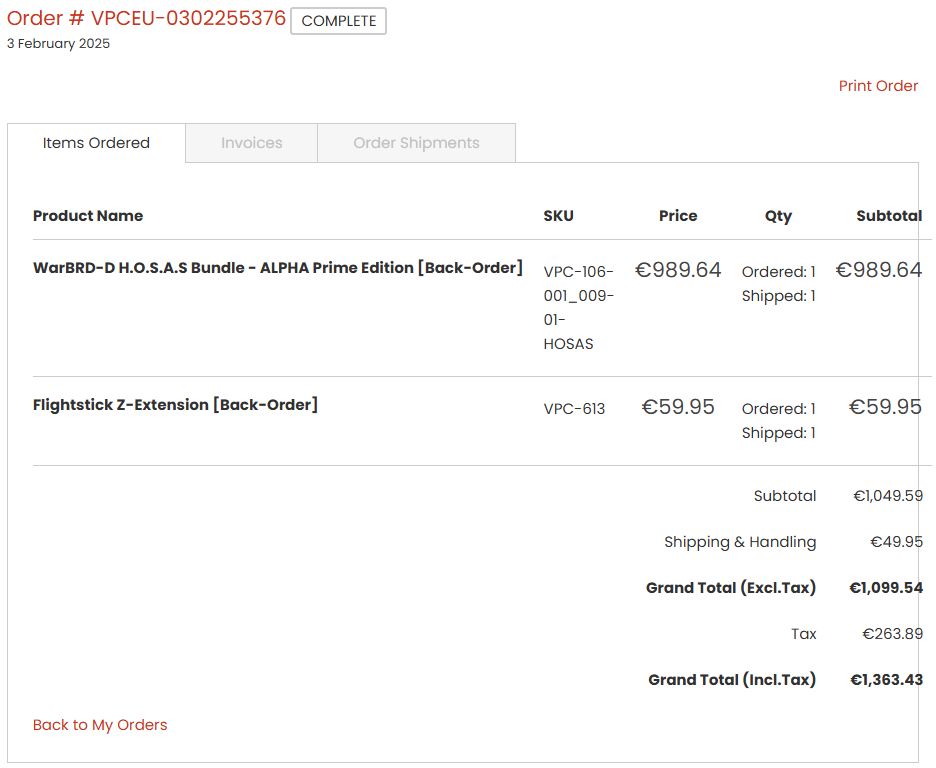Click the Grand Total (Incl.Tax) amount
The height and width of the screenshot is (768, 936).
click(x=886, y=680)
